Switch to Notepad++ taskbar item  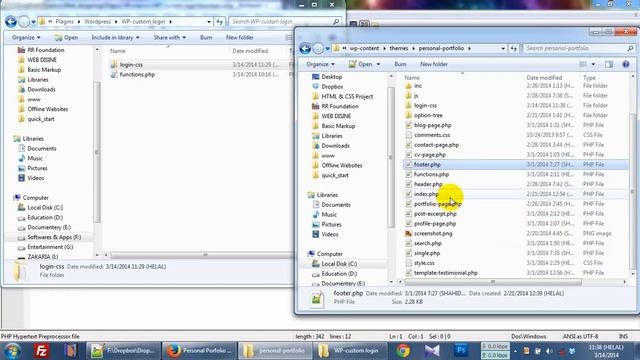(123, 351)
